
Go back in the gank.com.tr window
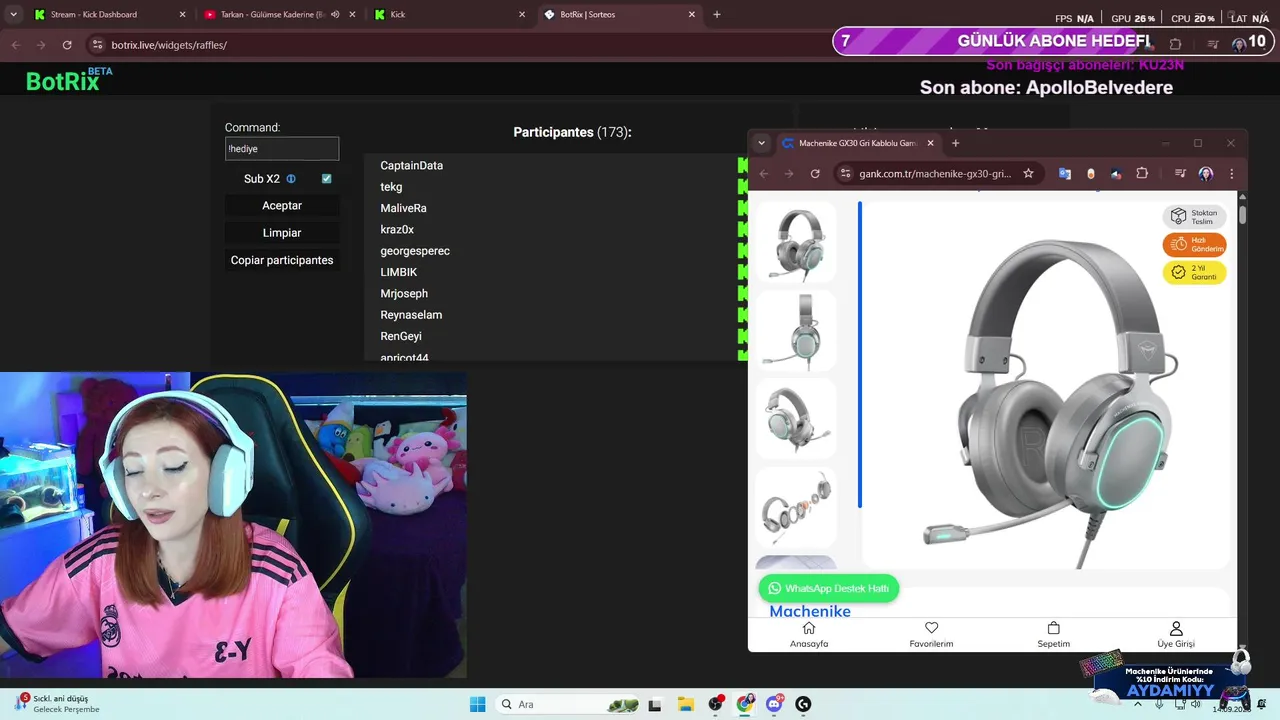pyautogui.click(x=764, y=173)
